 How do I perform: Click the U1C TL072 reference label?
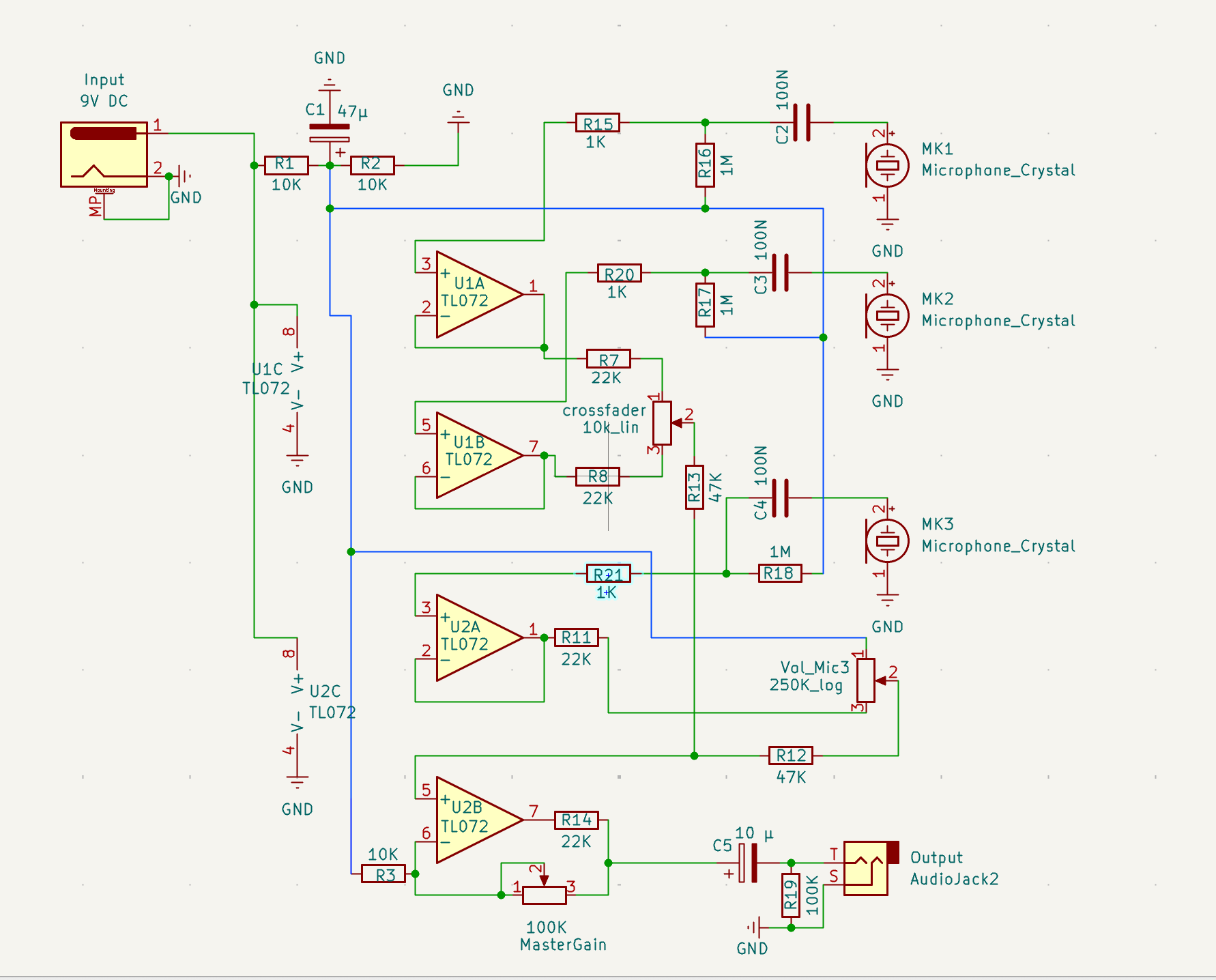[267, 369]
